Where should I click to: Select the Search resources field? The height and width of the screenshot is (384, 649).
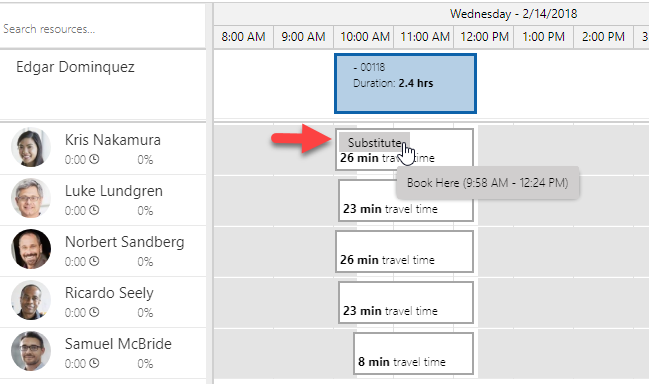(x=103, y=29)
